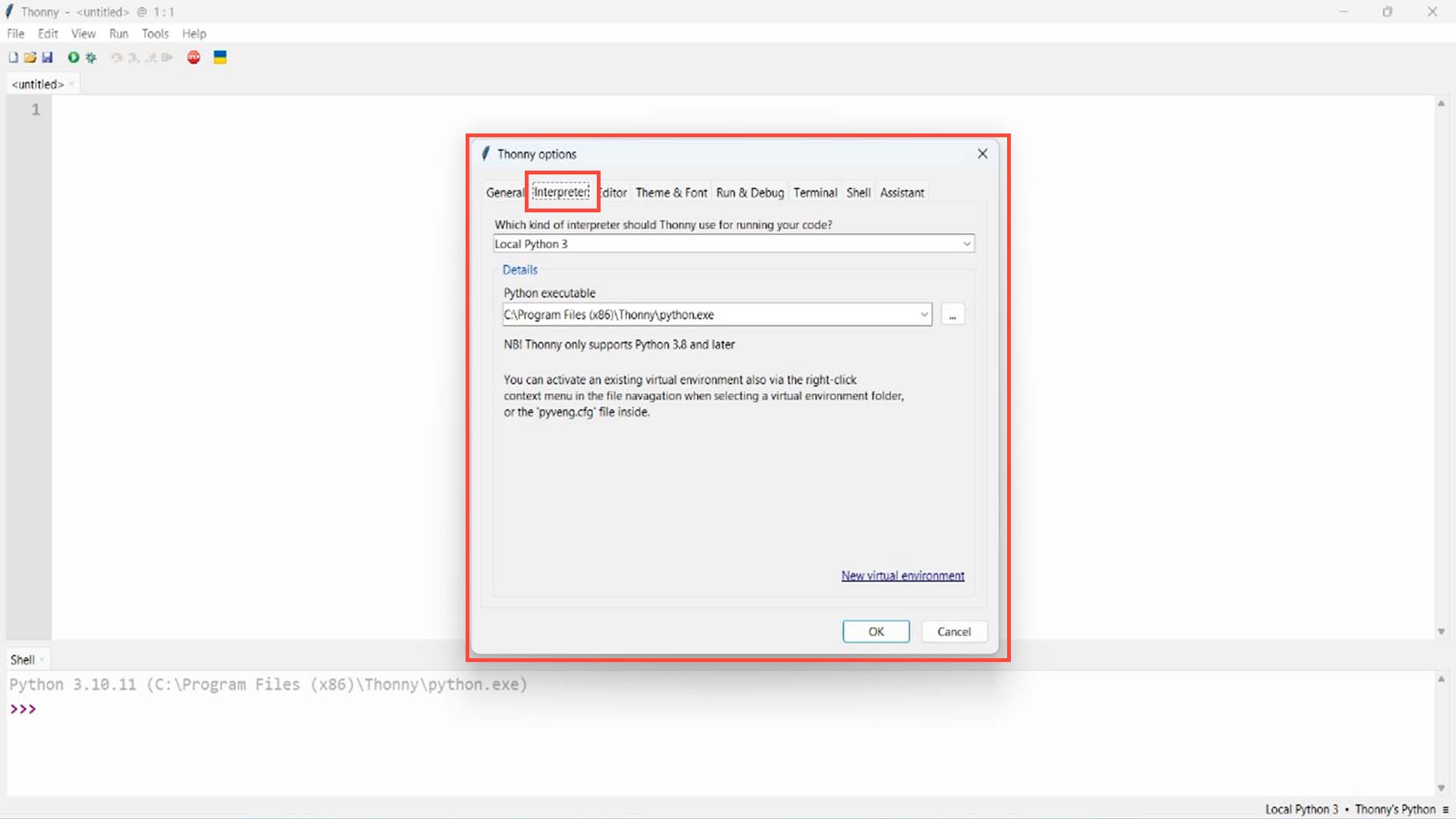Confirm options with OK button
The width and height of the screenshot is (1456, 819).
click(x=876, y=632)
